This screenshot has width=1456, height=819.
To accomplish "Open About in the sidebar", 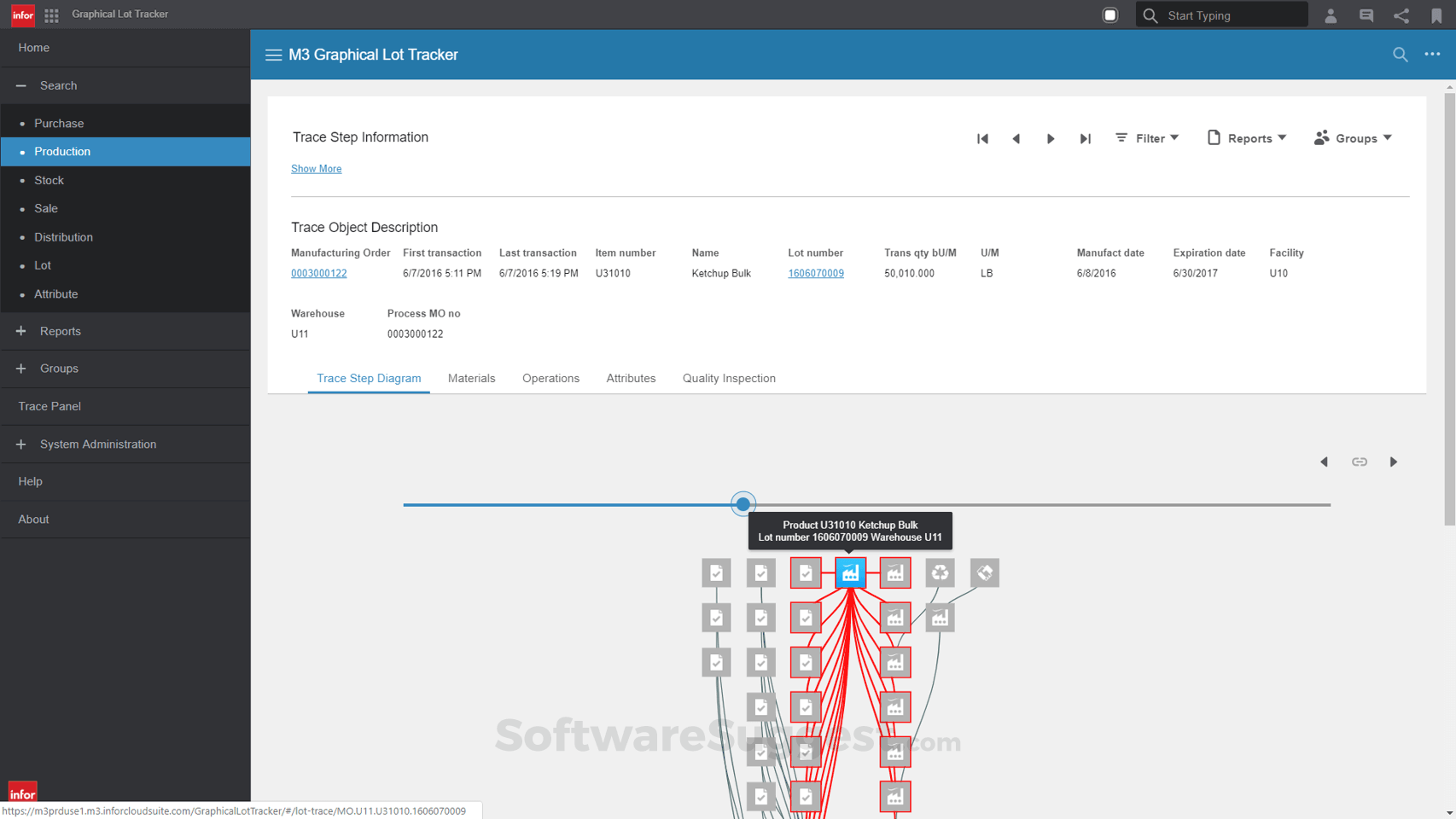I will click(125, 520).
